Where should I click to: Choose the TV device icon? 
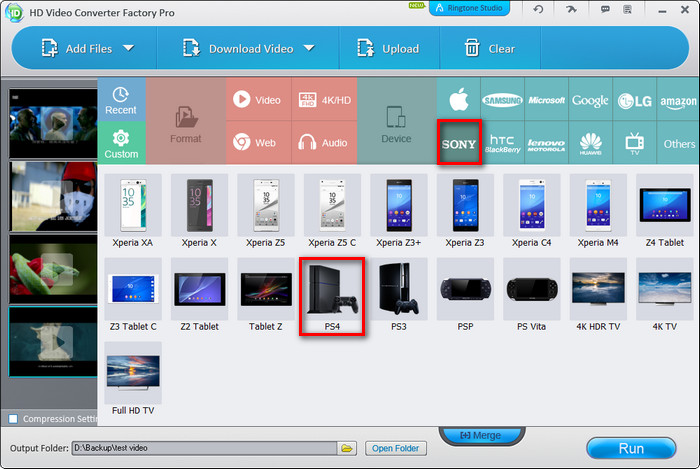pos(634,143)
